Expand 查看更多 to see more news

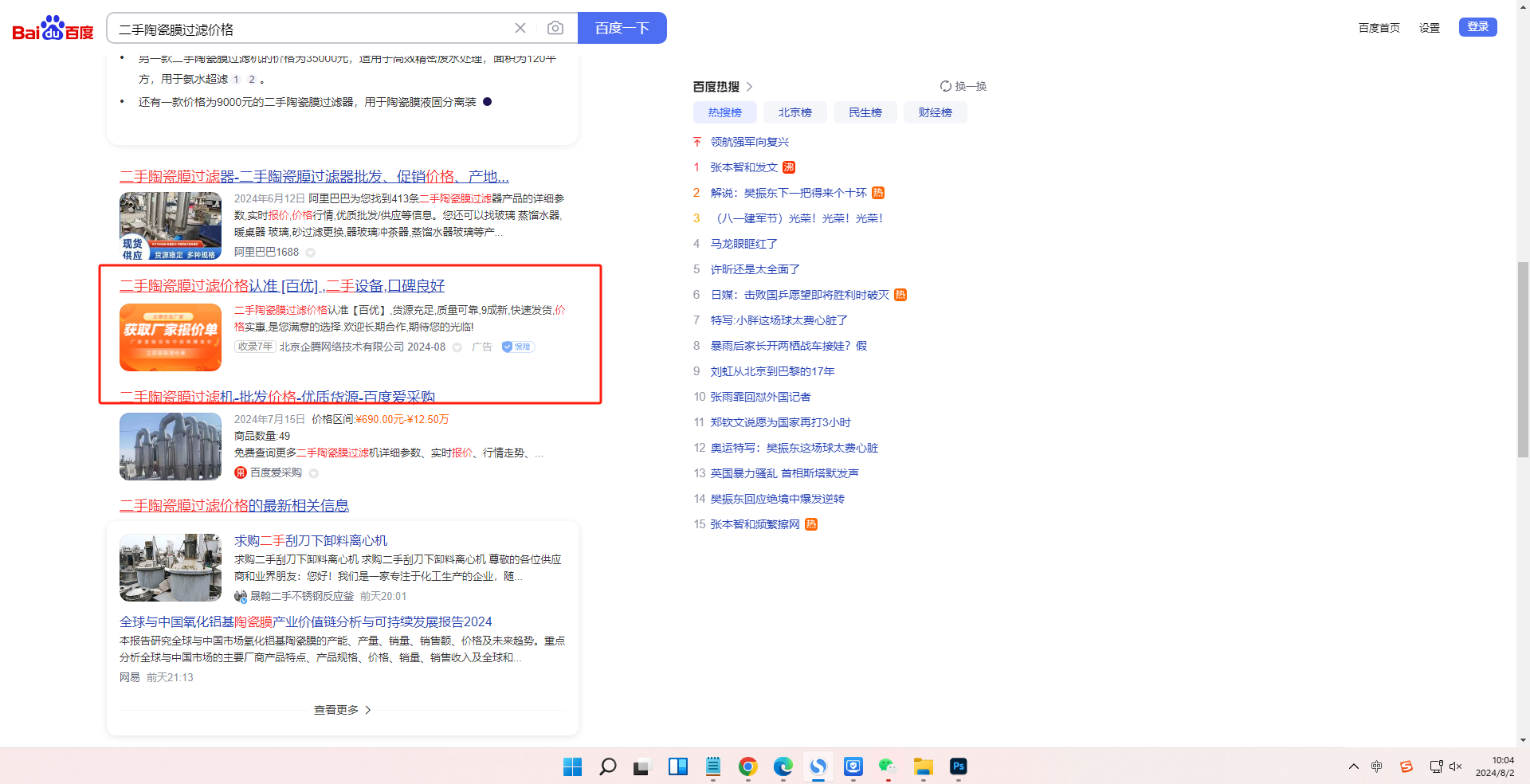[x=343, y=710]
